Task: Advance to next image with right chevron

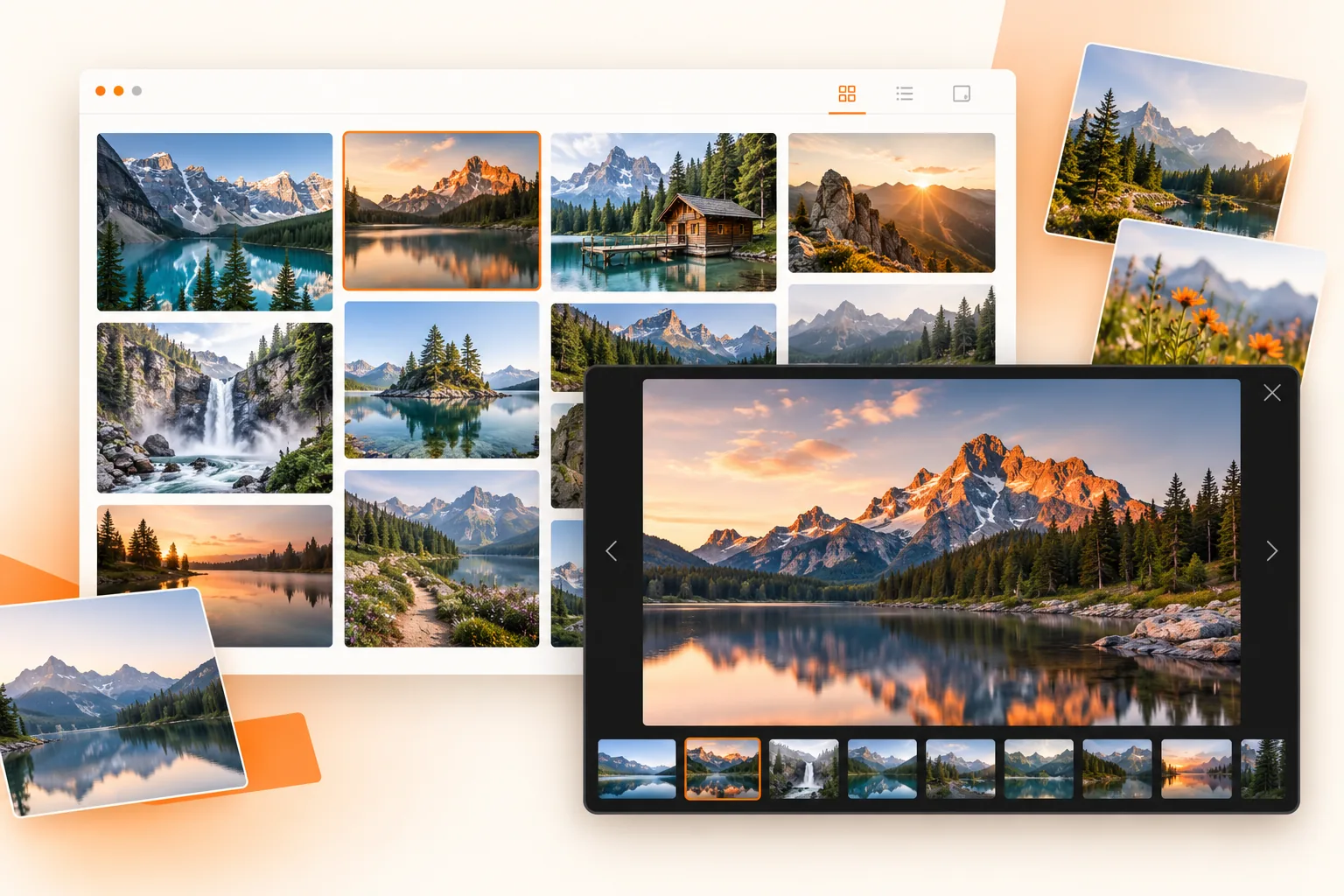Action: pyautogui.click(x=1272, y=551)
